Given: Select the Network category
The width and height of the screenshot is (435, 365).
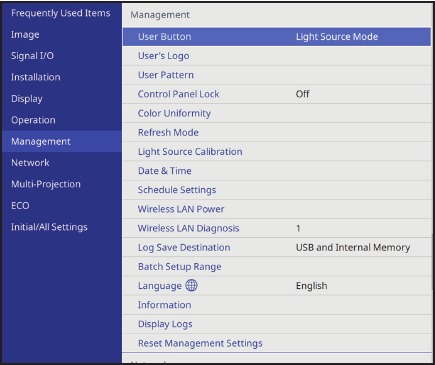Looking at the screenshot, I should pos(30,163).
